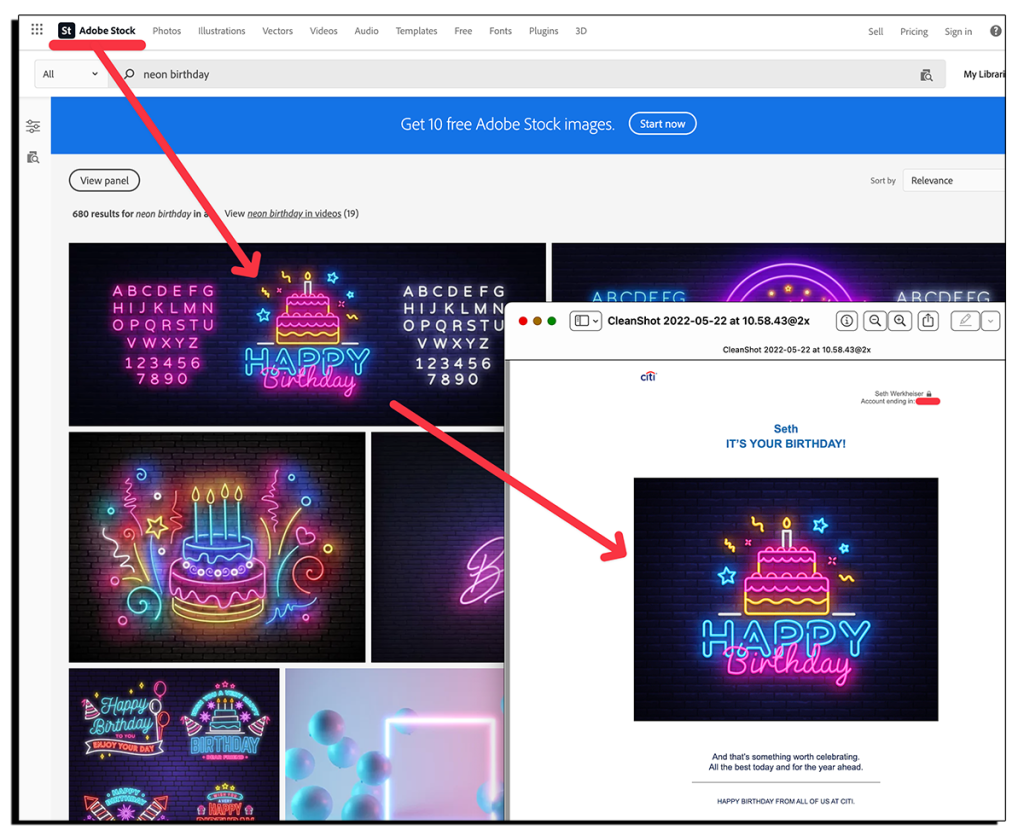
Task: Zoom out in the Preview window
Action: (875, 321)
